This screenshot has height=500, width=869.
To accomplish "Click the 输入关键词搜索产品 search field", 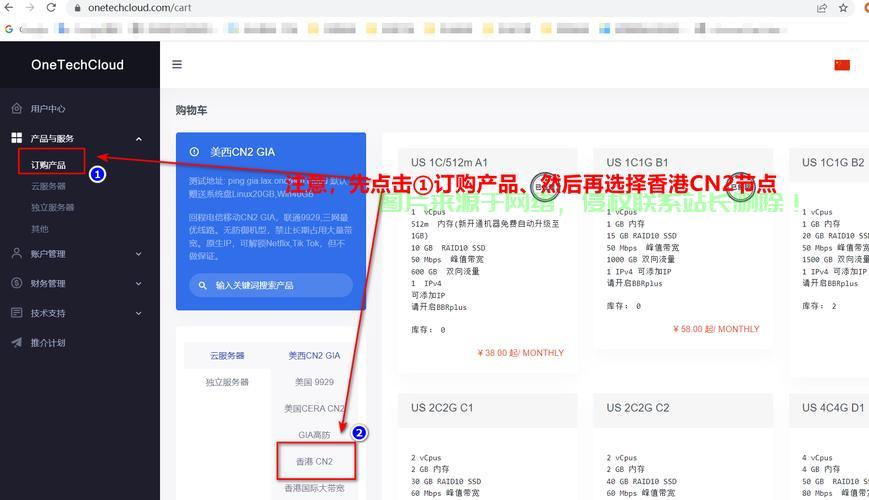I will point(270,285).
